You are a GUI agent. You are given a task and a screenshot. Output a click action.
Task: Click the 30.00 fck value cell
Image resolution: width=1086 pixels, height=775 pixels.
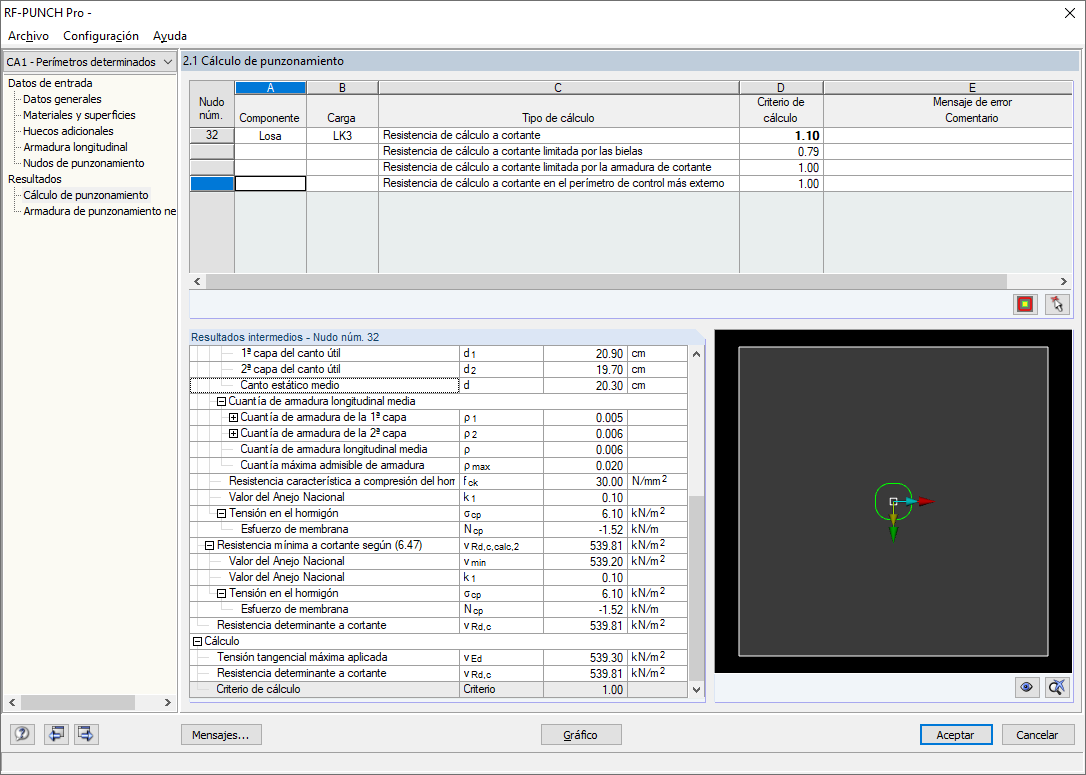point(585,481)
